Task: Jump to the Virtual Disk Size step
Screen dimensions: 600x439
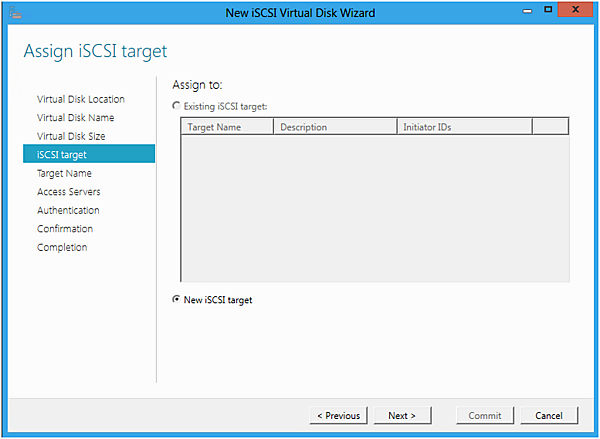Action: pos(71,136)
